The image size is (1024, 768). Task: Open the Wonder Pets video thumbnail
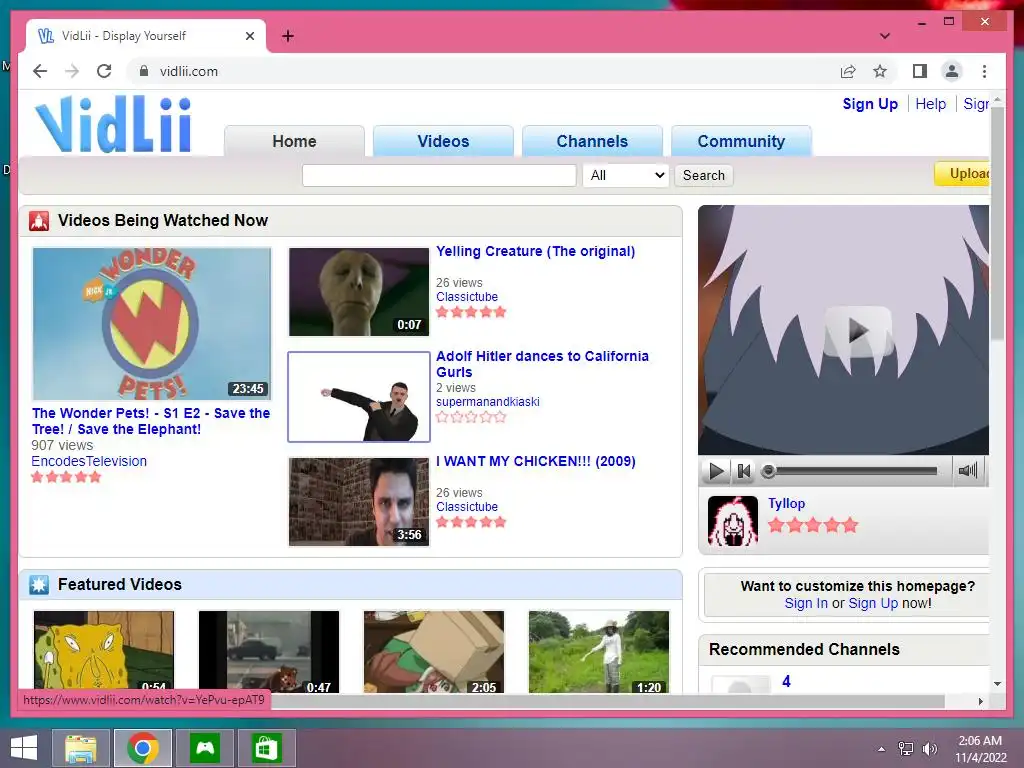[152, 324]
